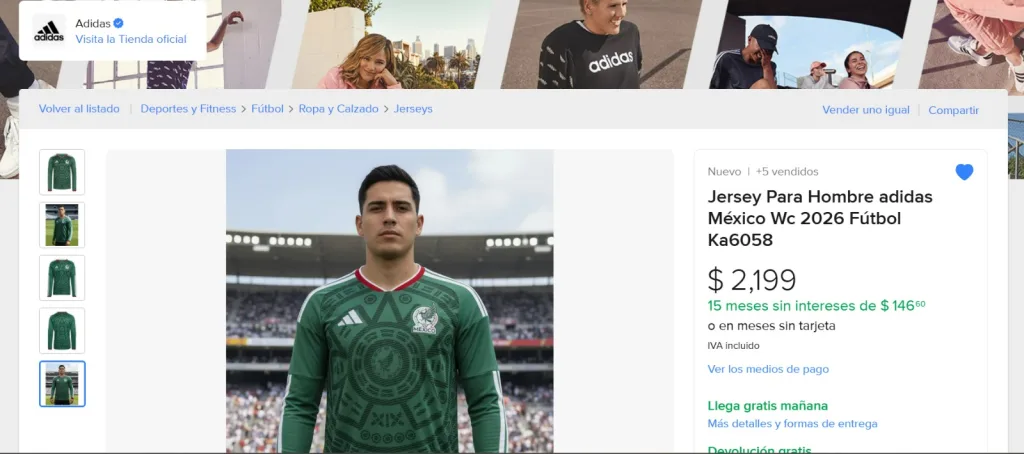Open Más detalles y formas de entrega
This screenshot has height=454, width=1024.
pyautogui.click(x=792, y=424)
